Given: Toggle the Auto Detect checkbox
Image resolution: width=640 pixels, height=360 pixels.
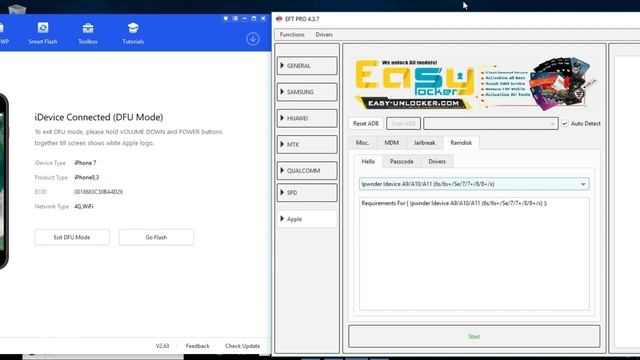Looking at the screenshot, I should [x=564, y=123].
